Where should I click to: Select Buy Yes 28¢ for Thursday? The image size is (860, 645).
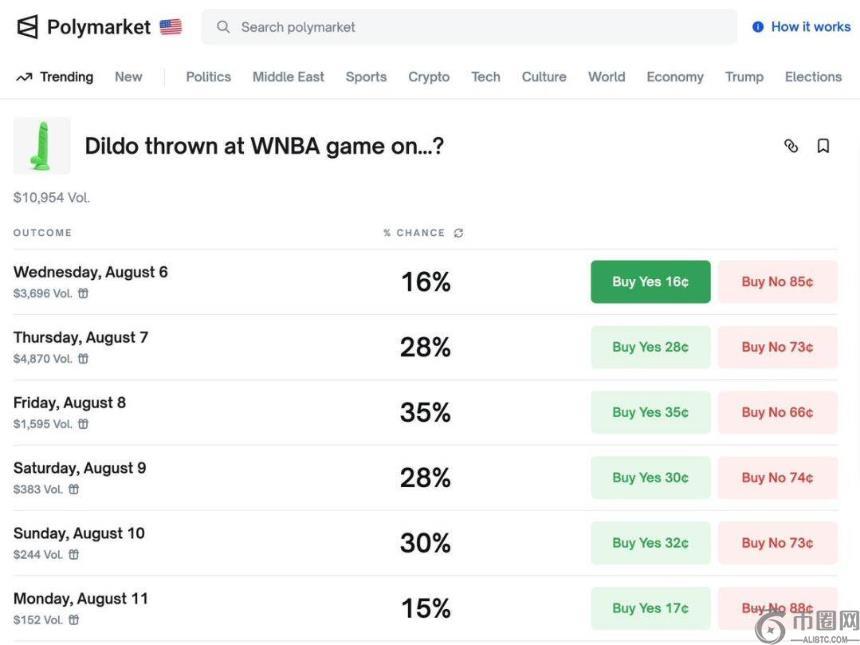[x=650, y=347]
